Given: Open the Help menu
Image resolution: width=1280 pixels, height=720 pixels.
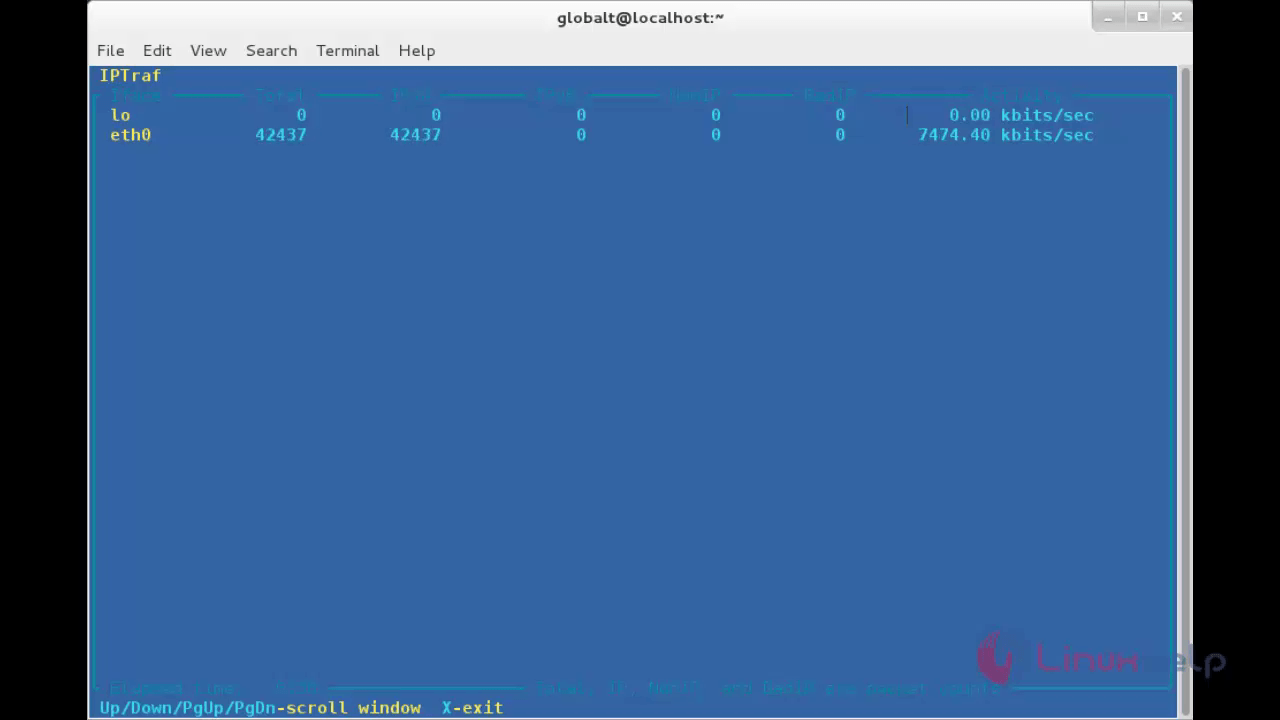Looking at the screenshot, I should pyautogui.click(x=416, y=50).
